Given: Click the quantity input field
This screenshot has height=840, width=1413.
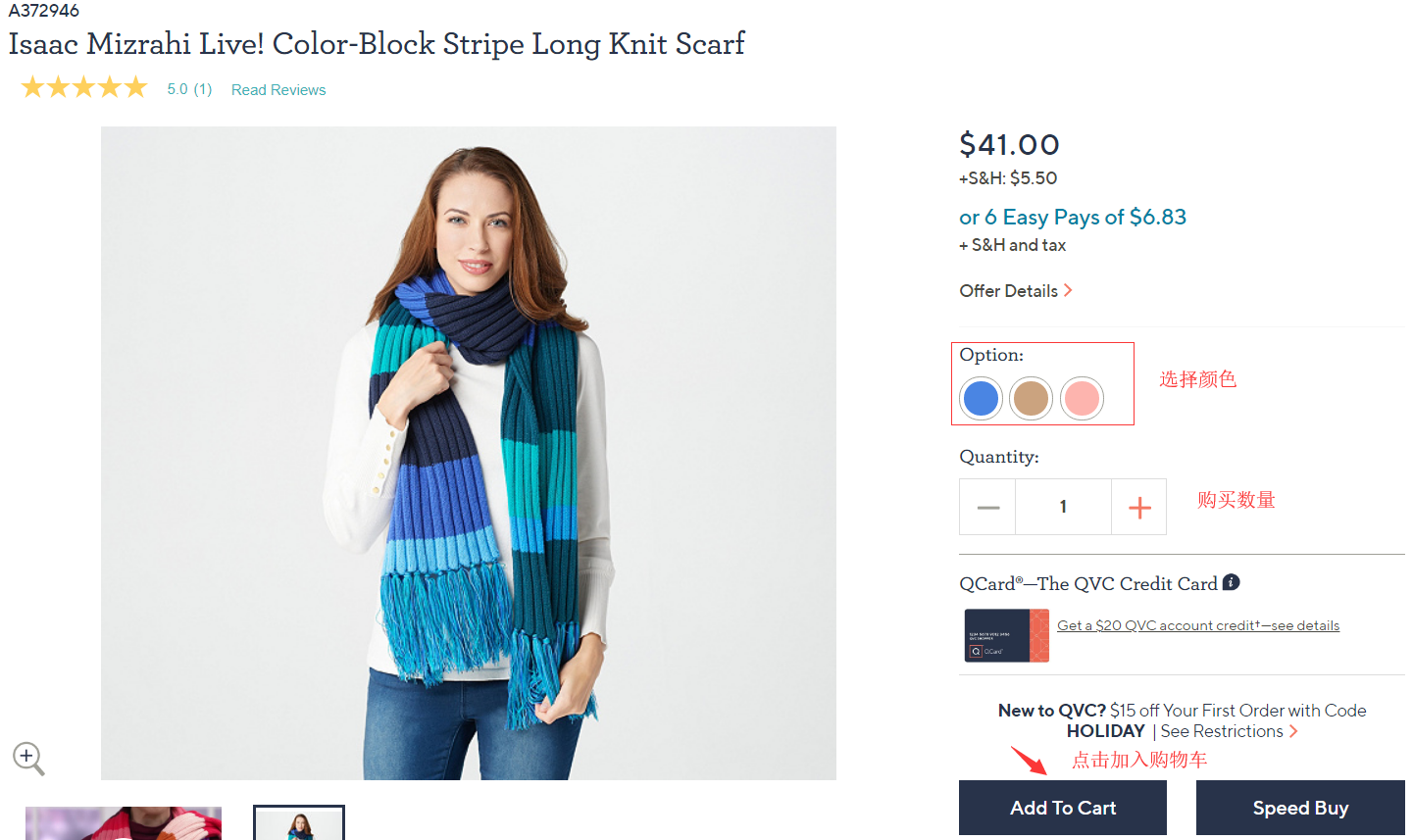Looking at the screenshot, I should tap(1063, 507).
